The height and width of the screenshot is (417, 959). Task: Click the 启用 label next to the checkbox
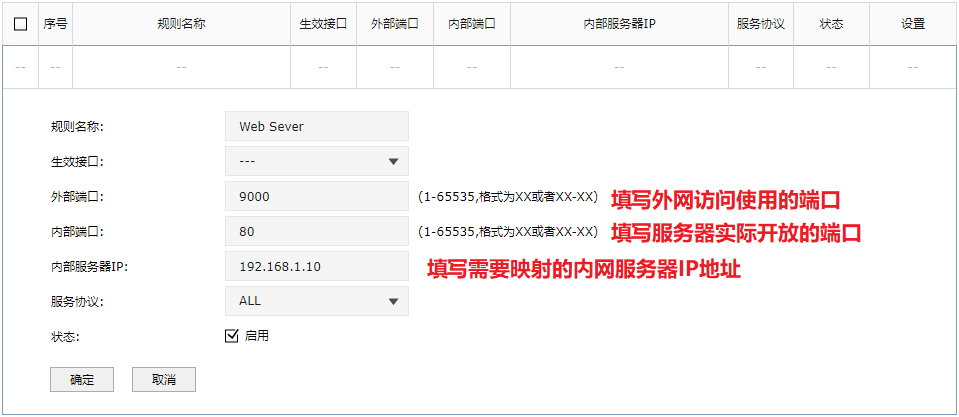(x=256, y=336)
